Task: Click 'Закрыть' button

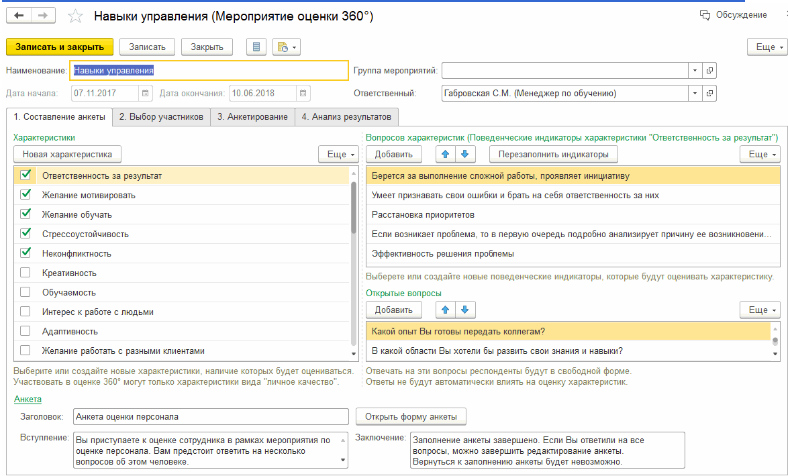Action: coord(207,47)
